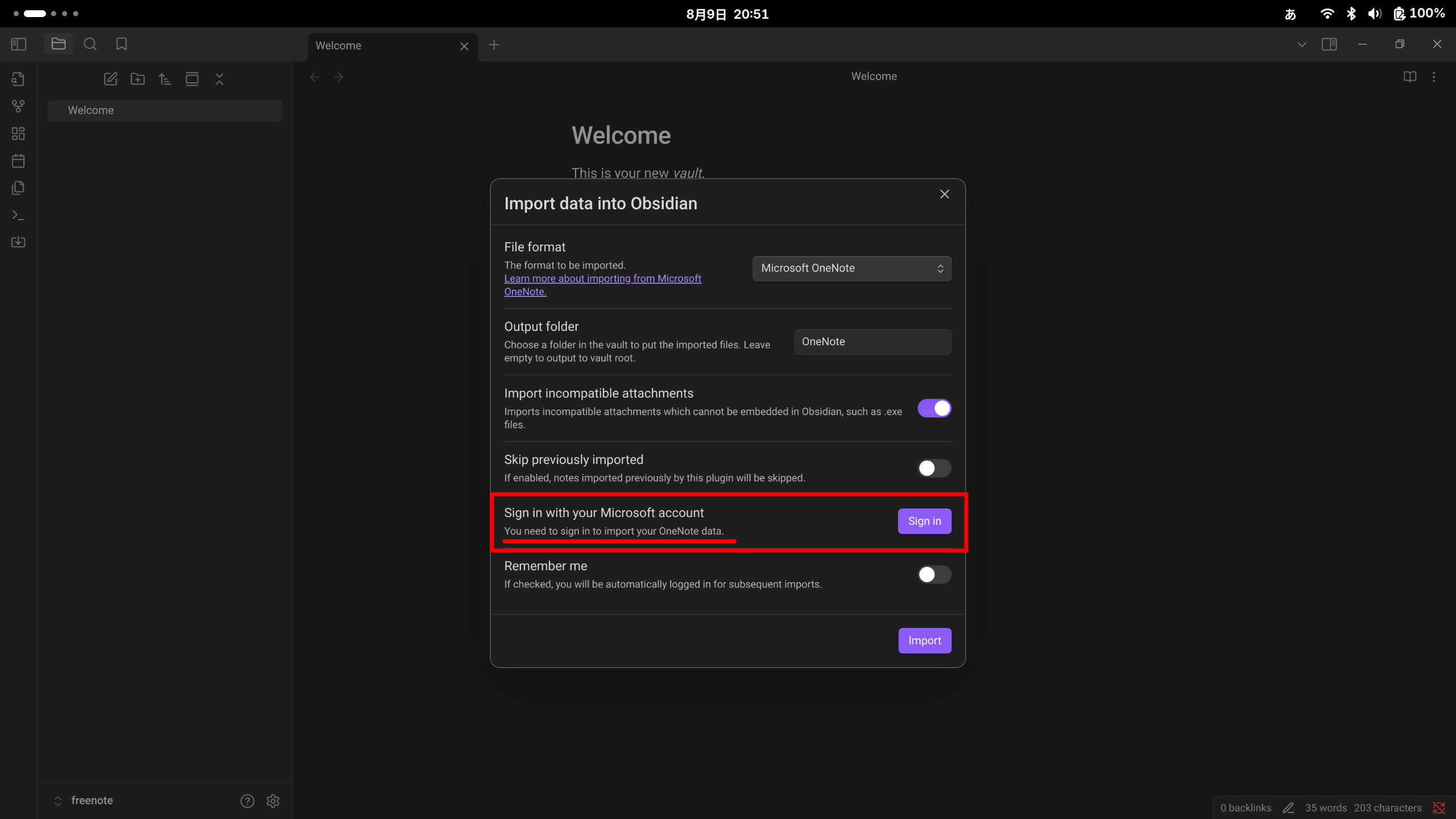Open graph view ribbon icon
Image resolution: width=1456 pixels, height=819 pixels.
pos(18,106)
